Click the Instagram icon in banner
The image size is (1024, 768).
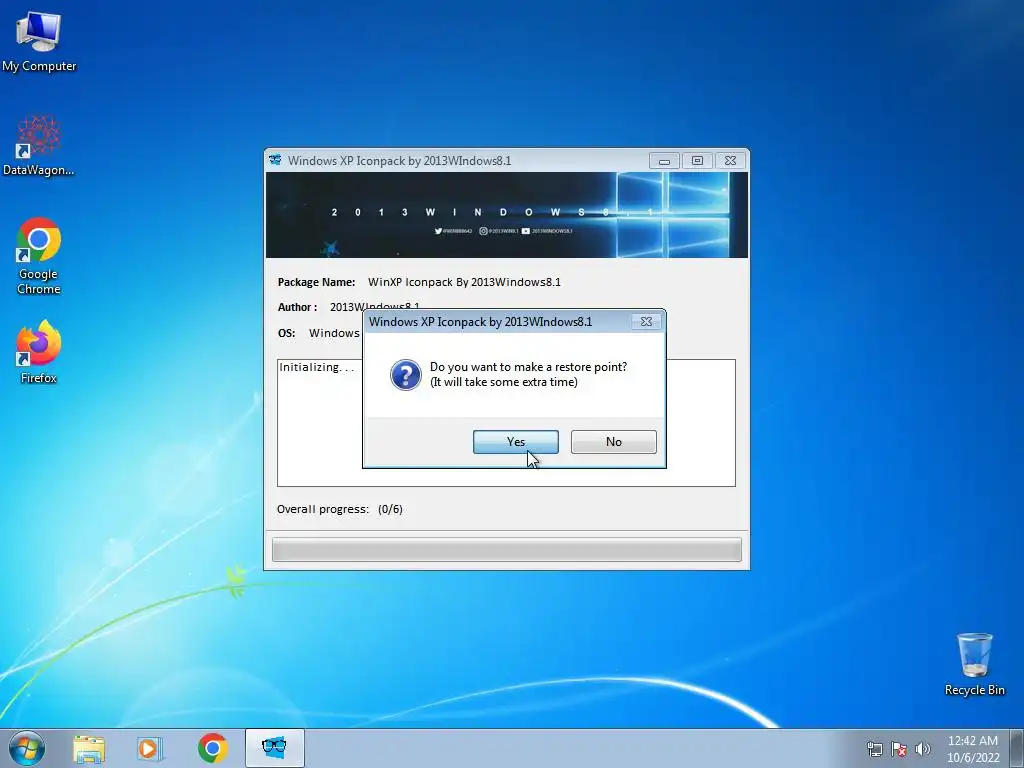coord(483,231)
